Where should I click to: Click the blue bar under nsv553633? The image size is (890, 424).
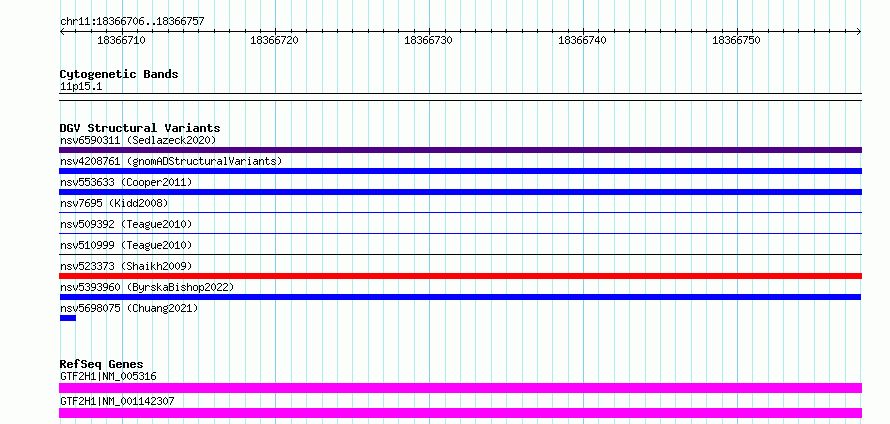(460, 192)
